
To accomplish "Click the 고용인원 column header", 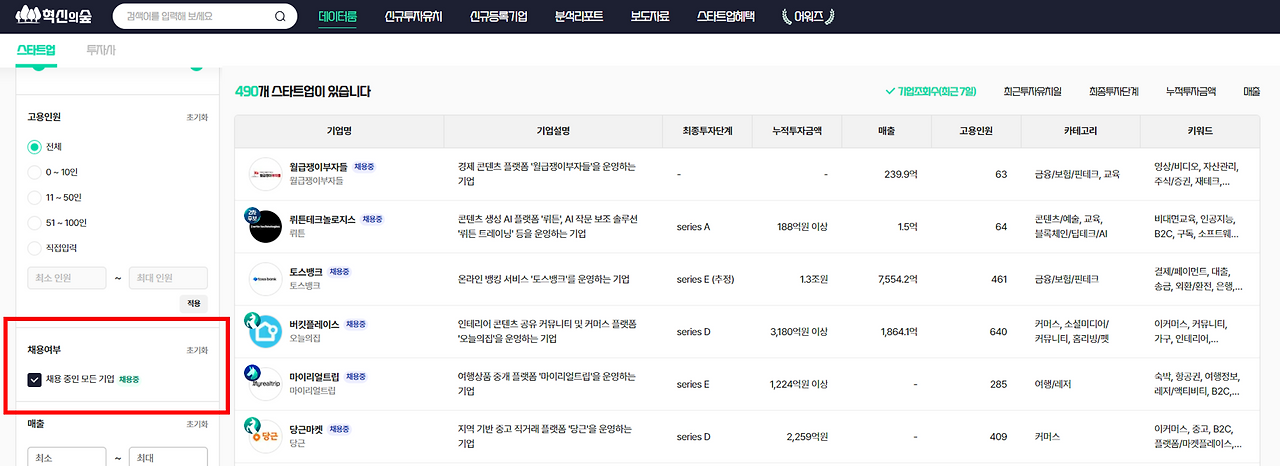I will pos(975,130).
